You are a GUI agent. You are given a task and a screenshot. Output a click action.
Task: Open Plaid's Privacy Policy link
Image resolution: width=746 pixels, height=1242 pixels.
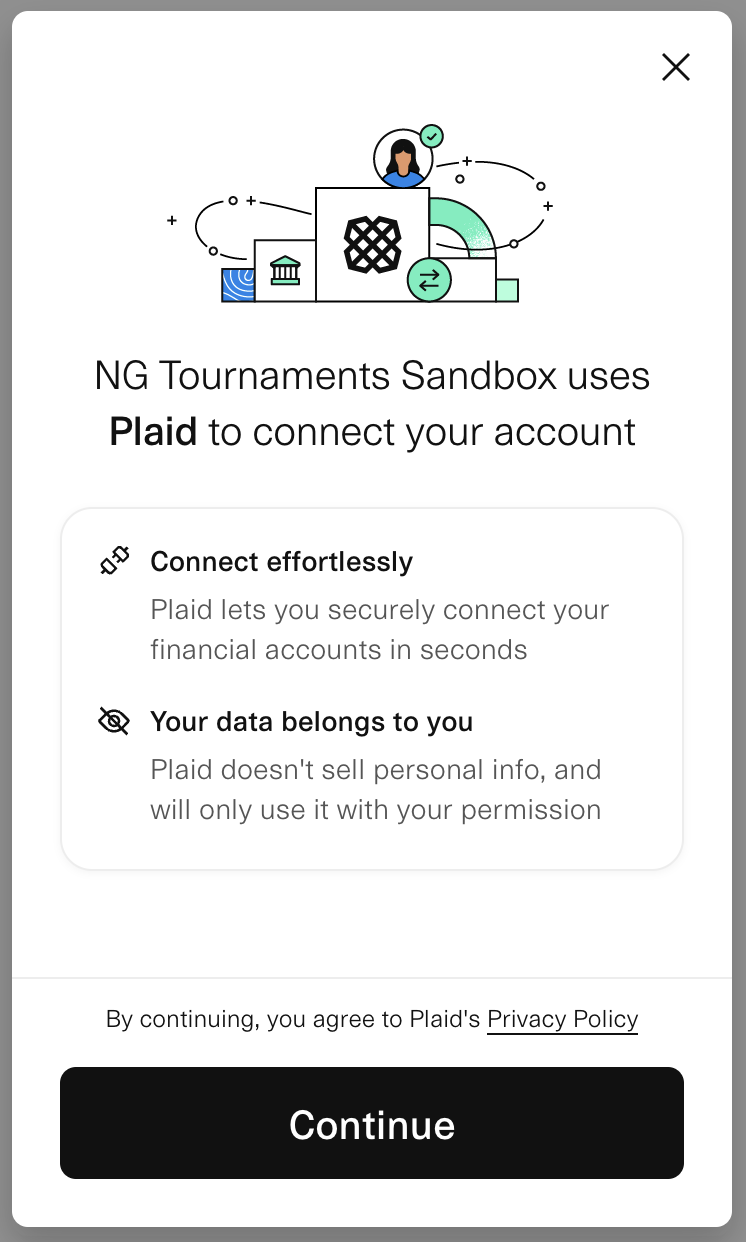[562, 1020]
